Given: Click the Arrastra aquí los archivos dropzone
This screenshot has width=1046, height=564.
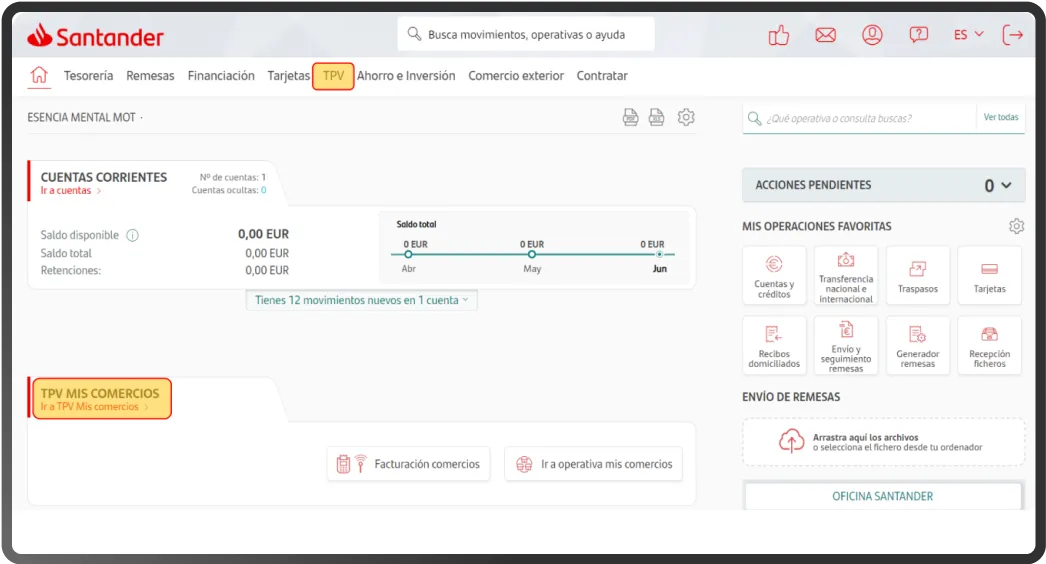Looking at the screenshot, I should (x=883, y=442).
